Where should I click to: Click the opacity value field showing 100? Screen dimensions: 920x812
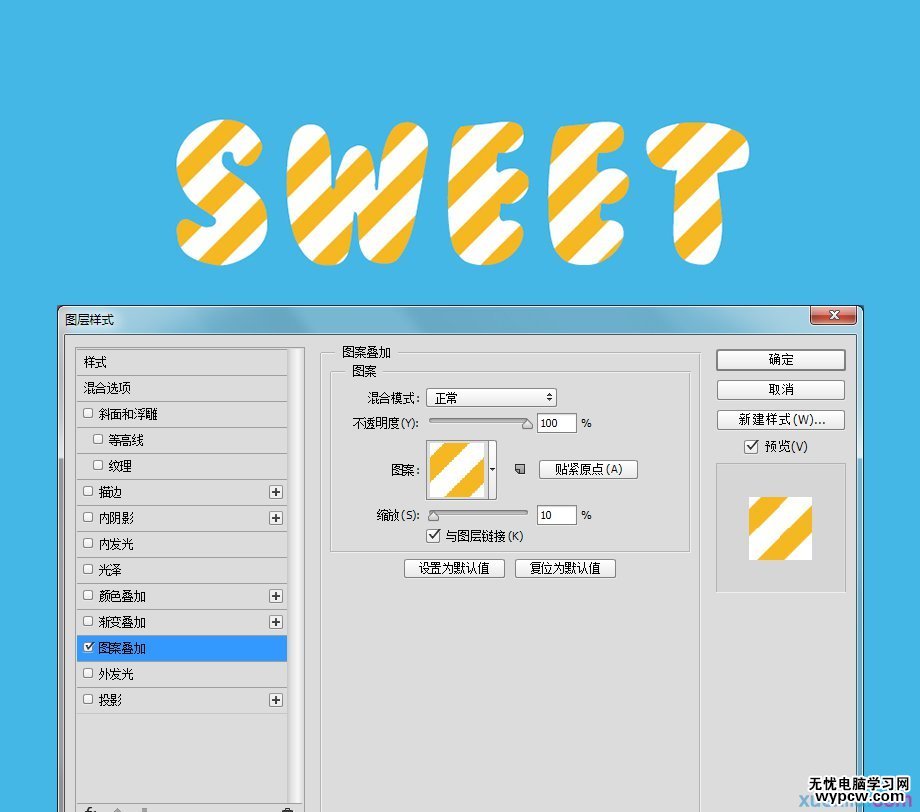coord(556,423)
